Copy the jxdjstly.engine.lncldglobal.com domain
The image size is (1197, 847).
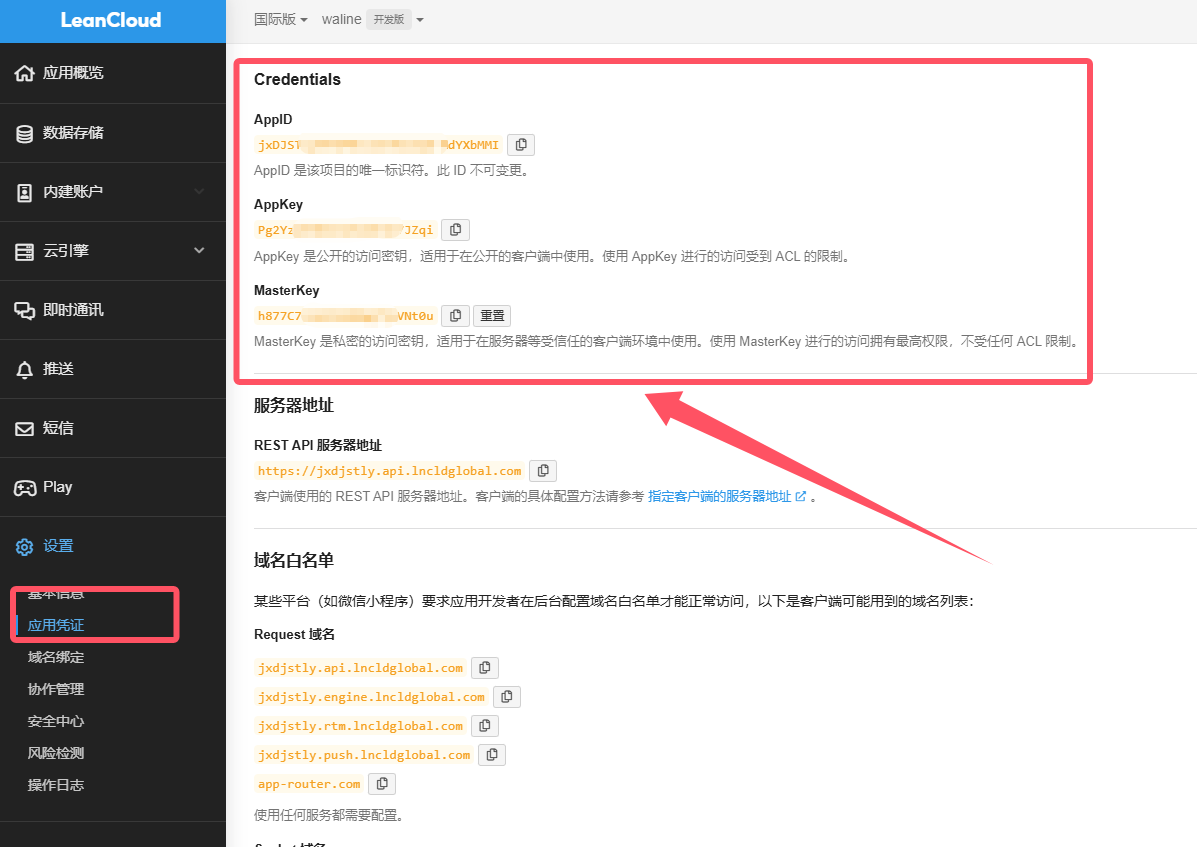506,697
